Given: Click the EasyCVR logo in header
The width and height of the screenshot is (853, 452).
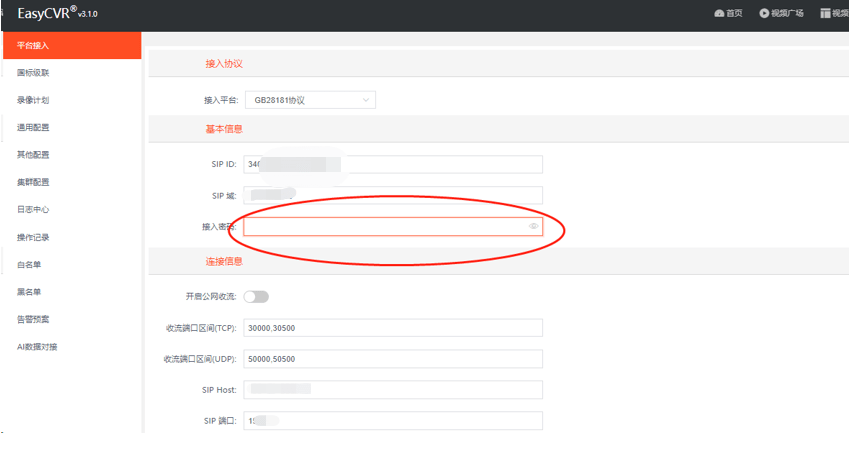Looking at the screenshot, I should 57,13.
